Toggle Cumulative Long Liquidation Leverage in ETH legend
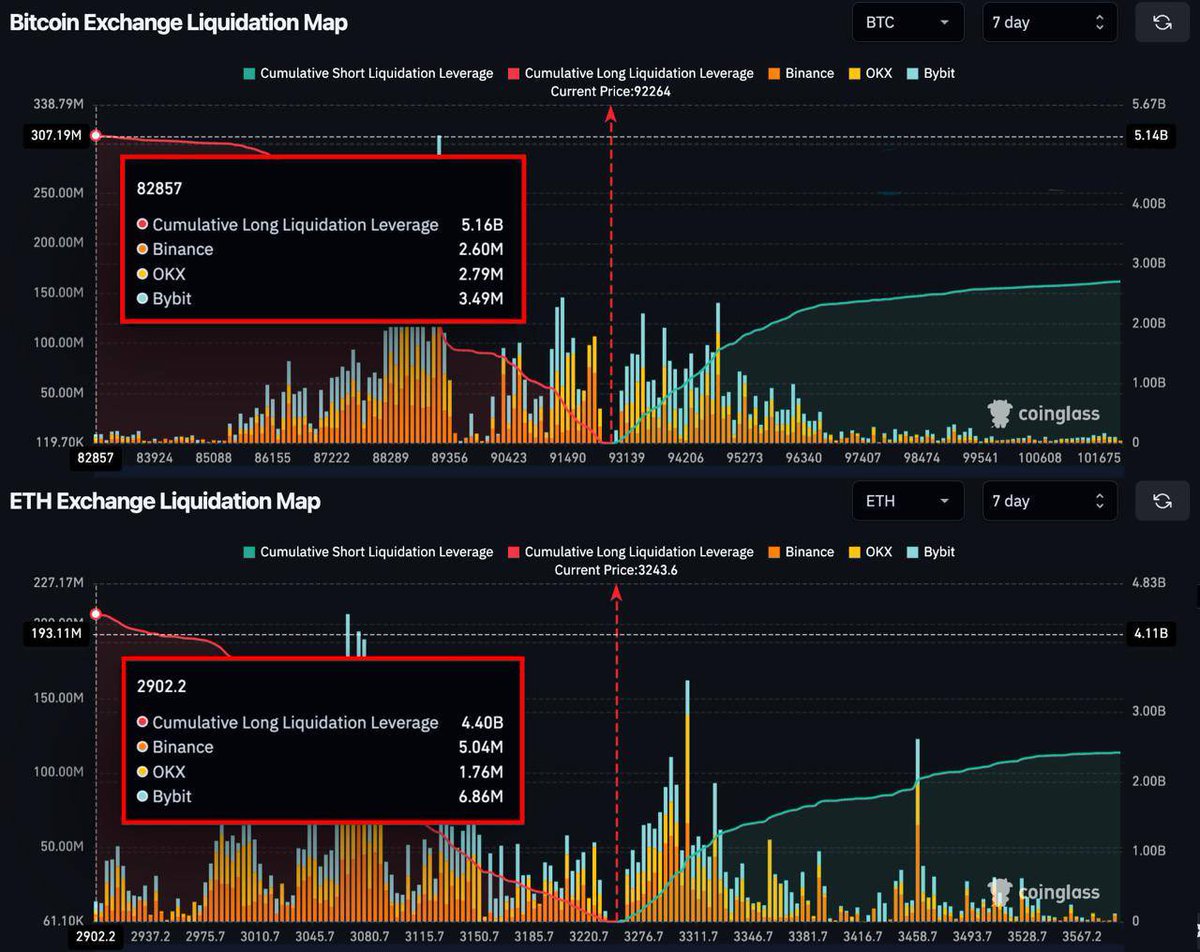Viewport: 1200px width, 952px height. coord(631,552)
